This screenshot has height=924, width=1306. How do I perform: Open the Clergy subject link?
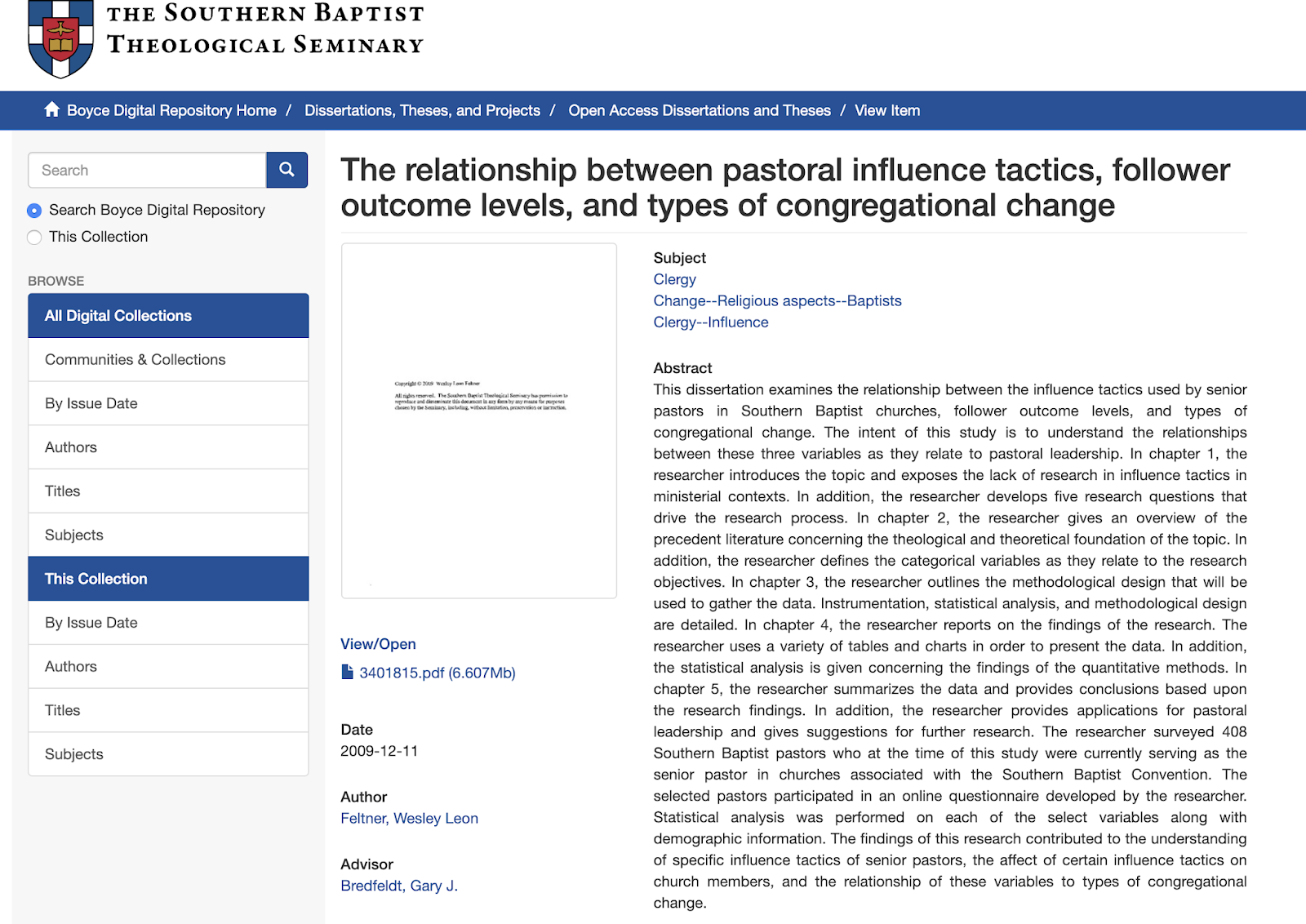(674, 279)
